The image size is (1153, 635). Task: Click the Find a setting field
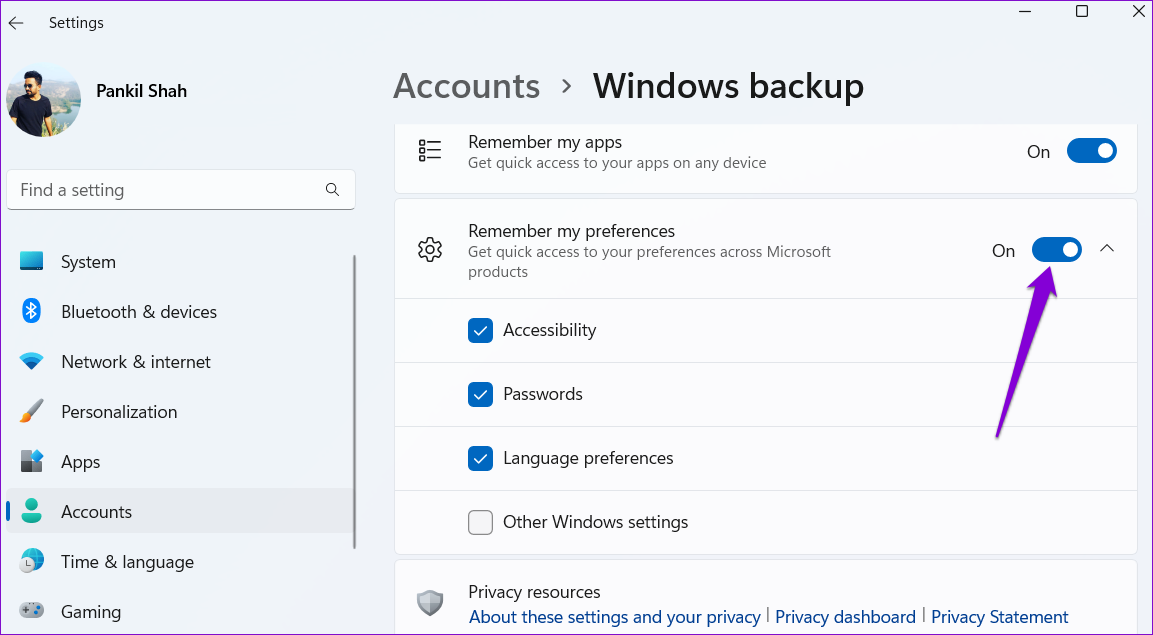(x=165, y=190)
